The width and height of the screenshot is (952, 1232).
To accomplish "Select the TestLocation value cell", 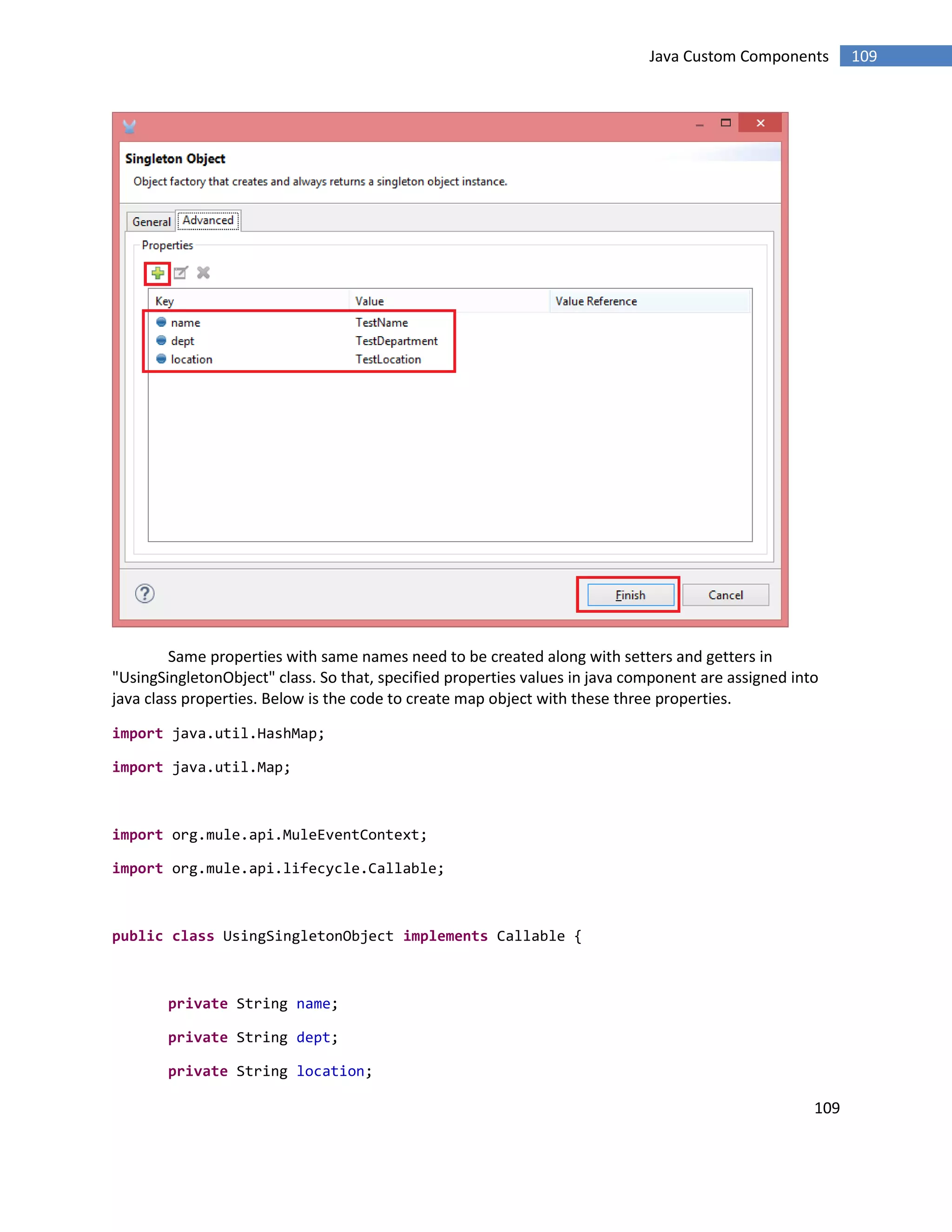I will coord(388,359).
